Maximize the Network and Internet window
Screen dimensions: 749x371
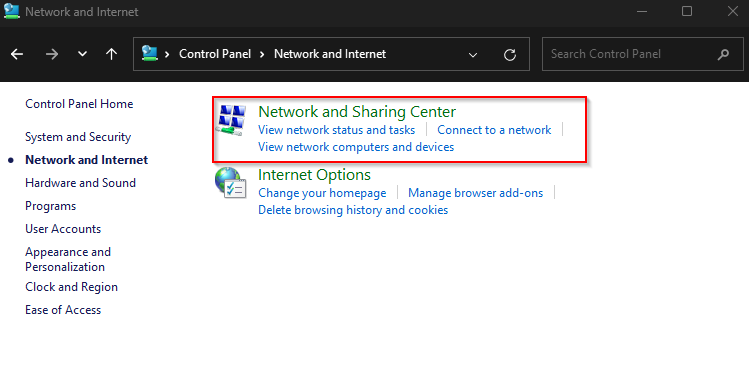tap(687, 11)
